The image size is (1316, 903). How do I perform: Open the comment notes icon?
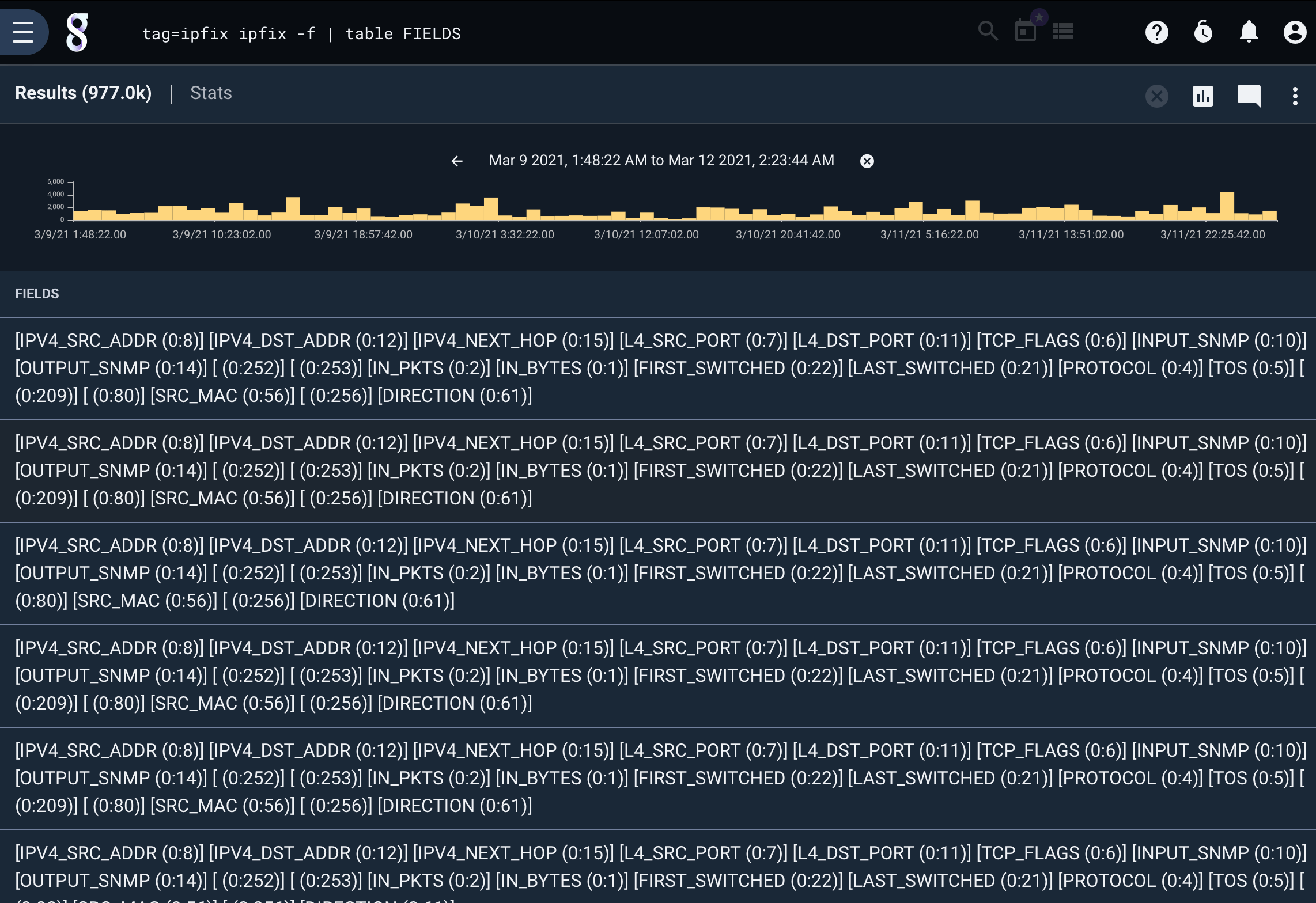click(1249, 96)
